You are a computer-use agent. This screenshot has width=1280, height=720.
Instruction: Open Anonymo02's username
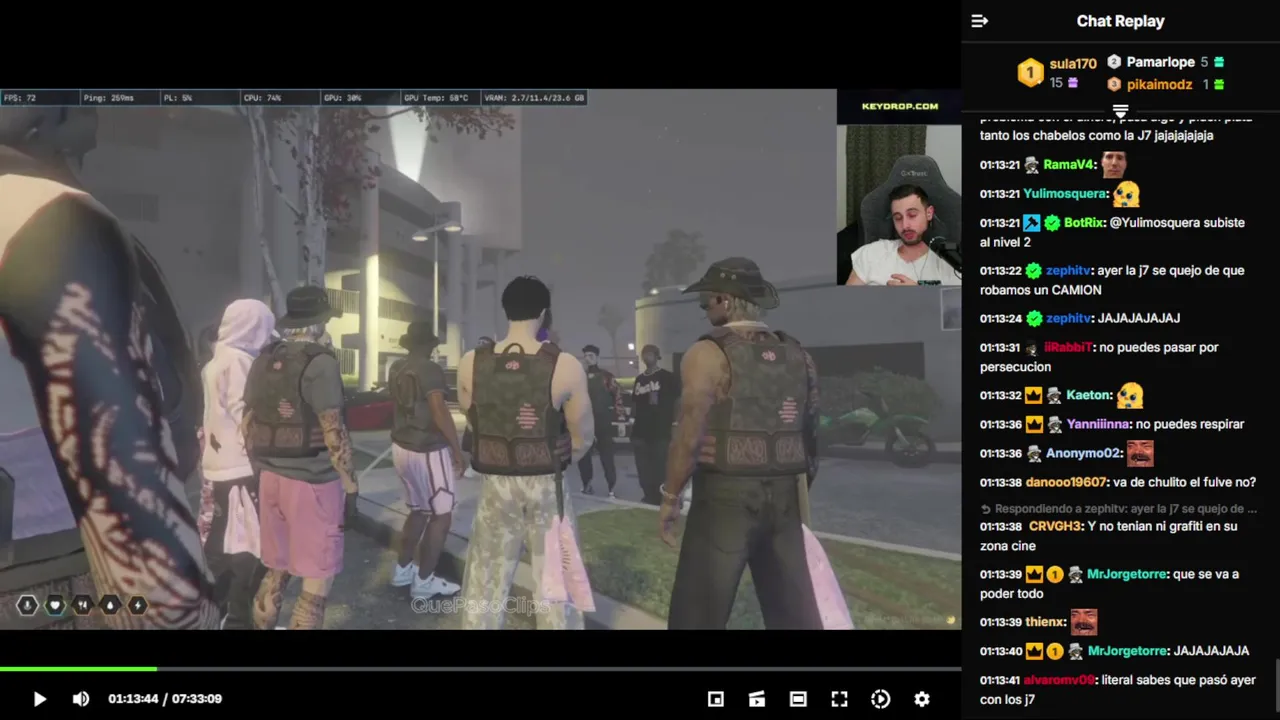coord(1082,454)
